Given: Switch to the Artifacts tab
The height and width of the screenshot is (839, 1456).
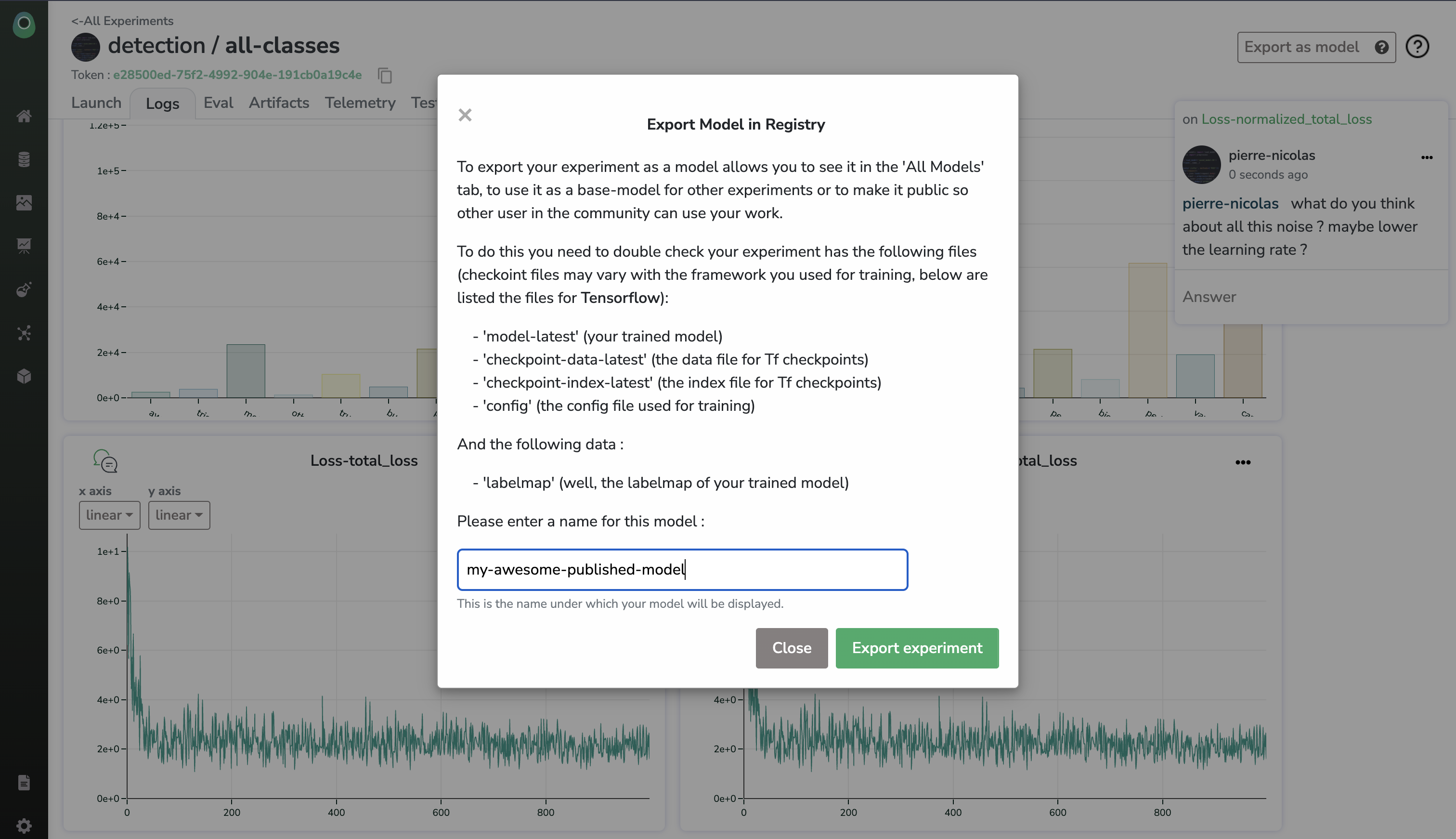Looking at the screenshot, I should (x=279, y=103).
